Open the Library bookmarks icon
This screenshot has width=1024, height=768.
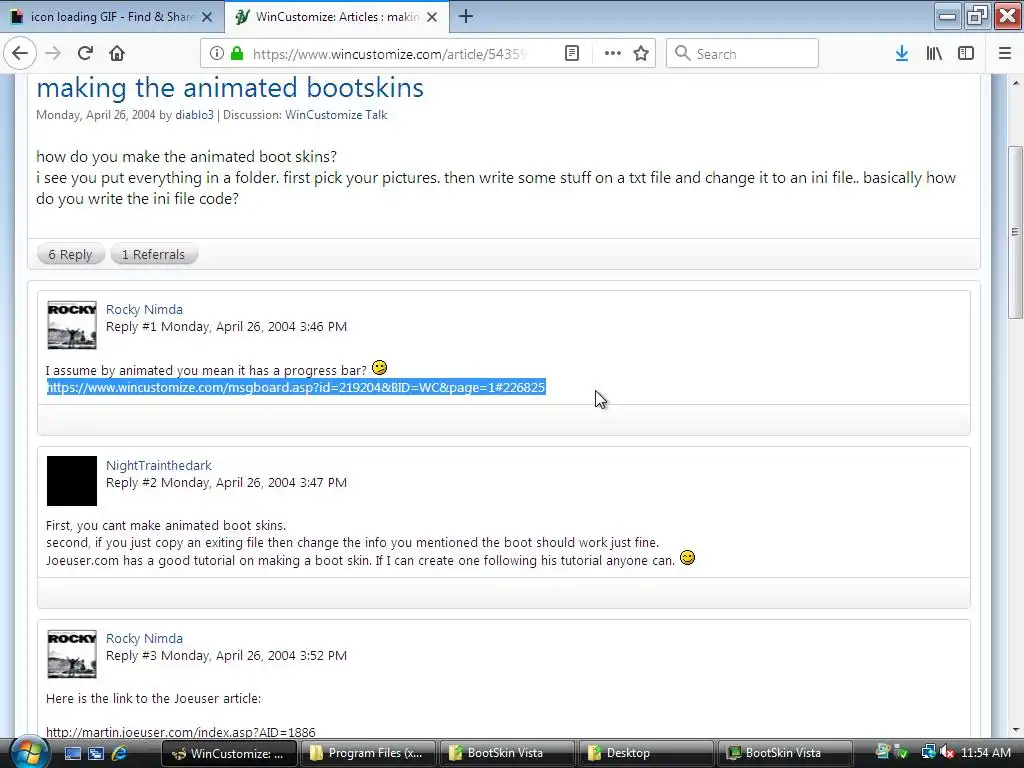[x=934, y=54]
